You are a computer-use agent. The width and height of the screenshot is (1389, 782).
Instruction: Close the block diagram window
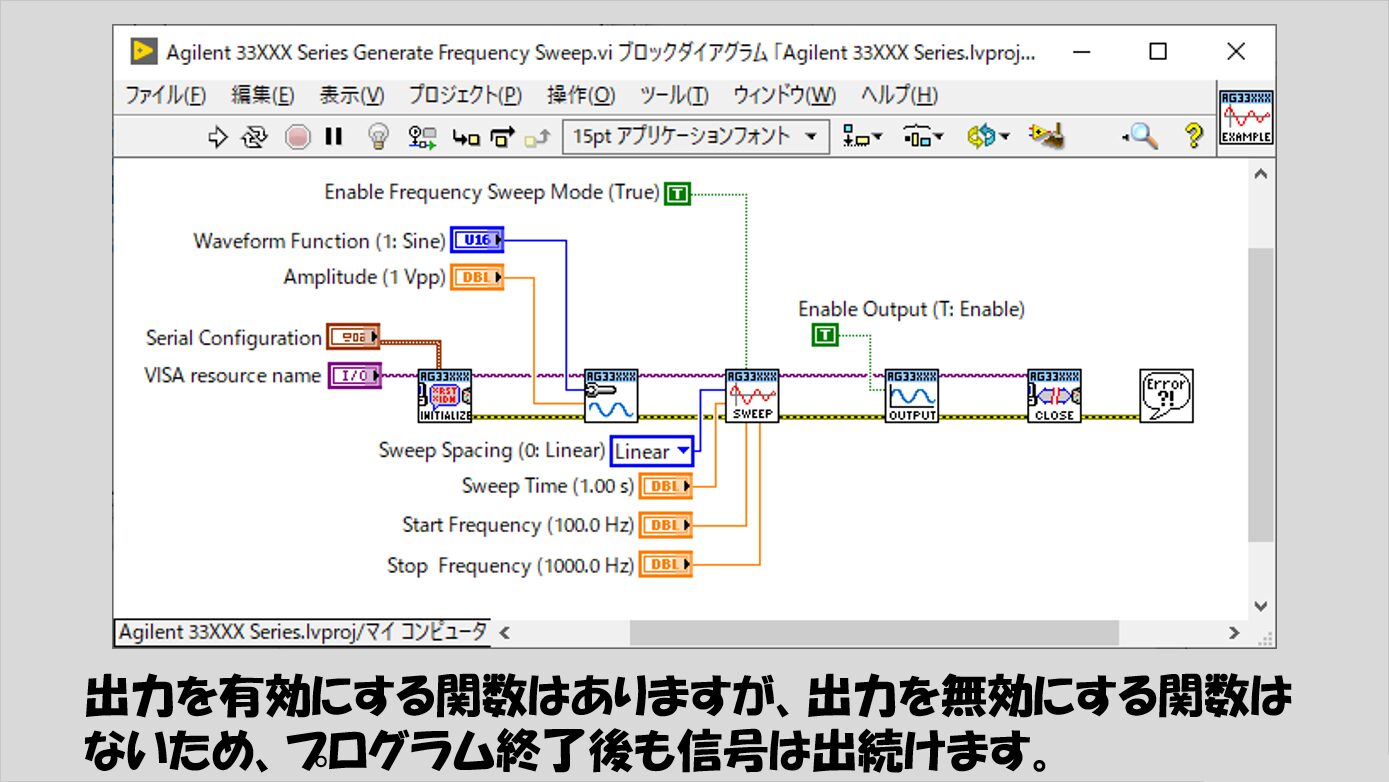pyautogui.click(x=1236, y=52)
